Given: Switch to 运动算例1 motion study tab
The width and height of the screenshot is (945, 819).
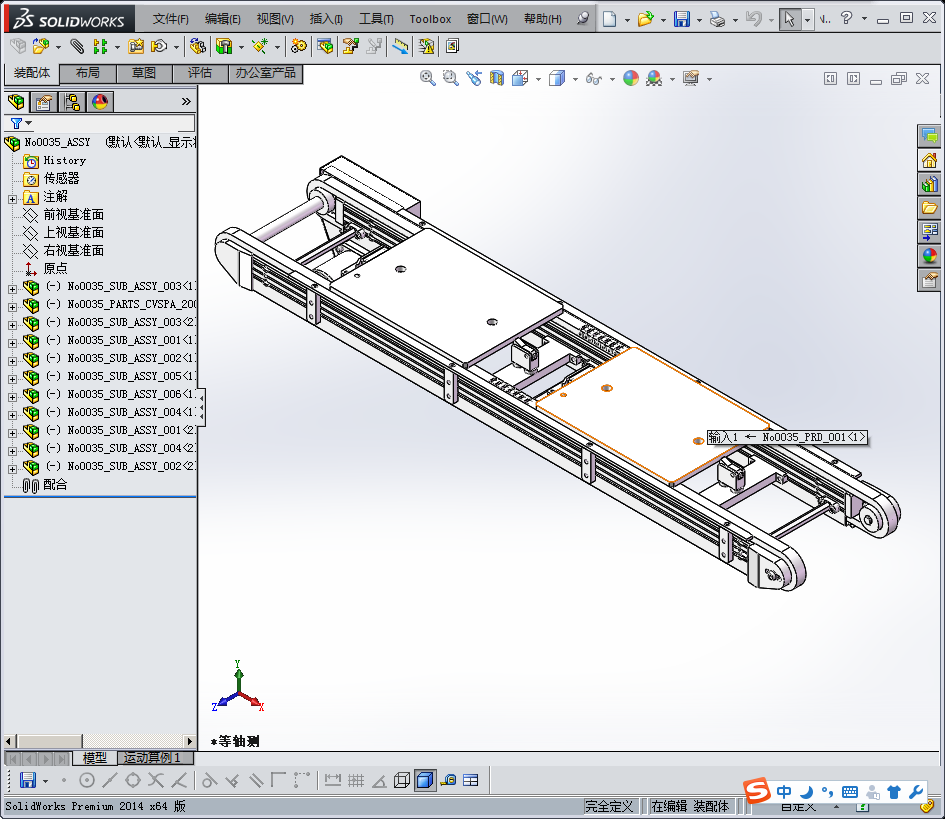Looking at the screenshot, I should pos(152,758).
